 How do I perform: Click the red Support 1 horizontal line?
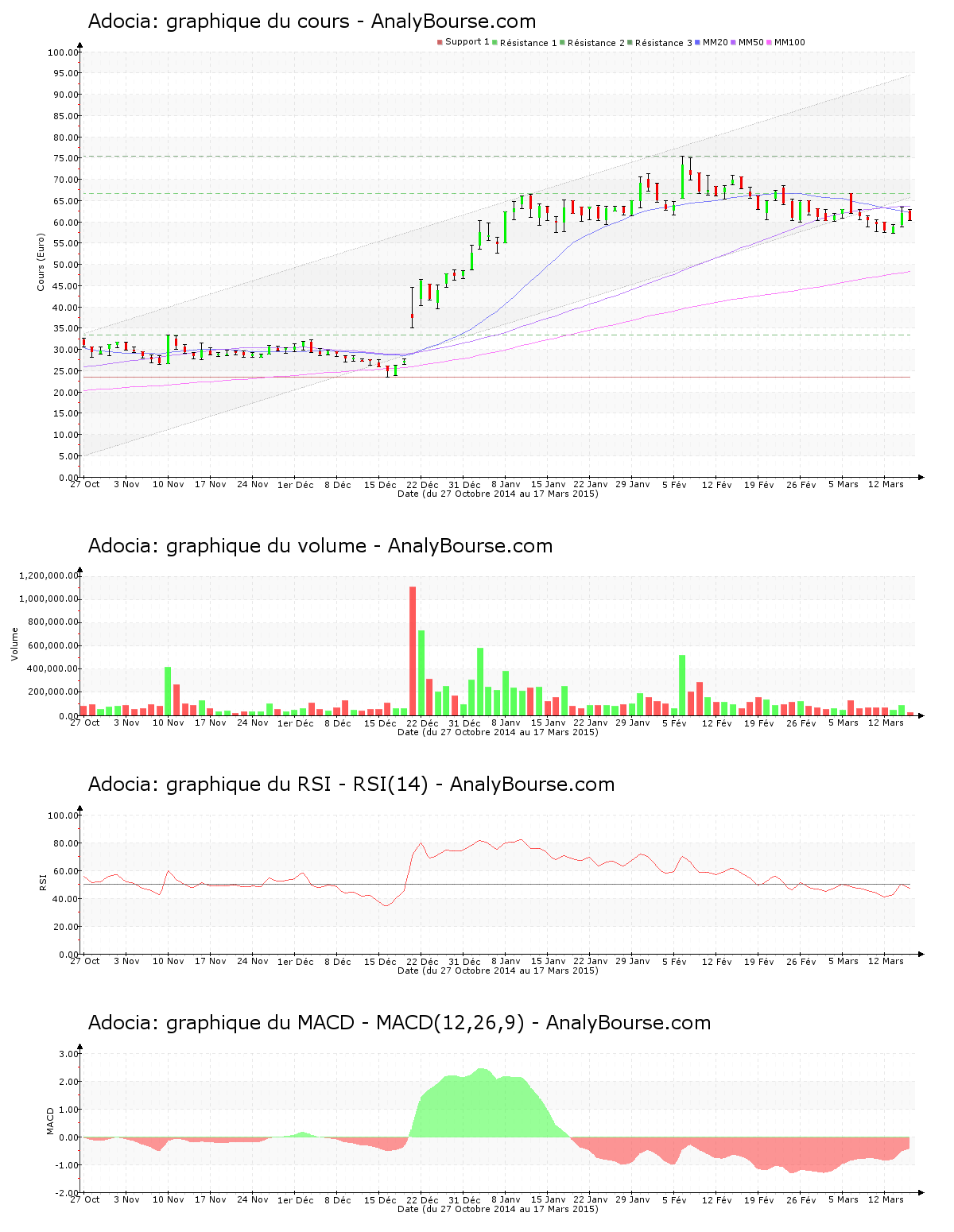(x=497, y=377)
